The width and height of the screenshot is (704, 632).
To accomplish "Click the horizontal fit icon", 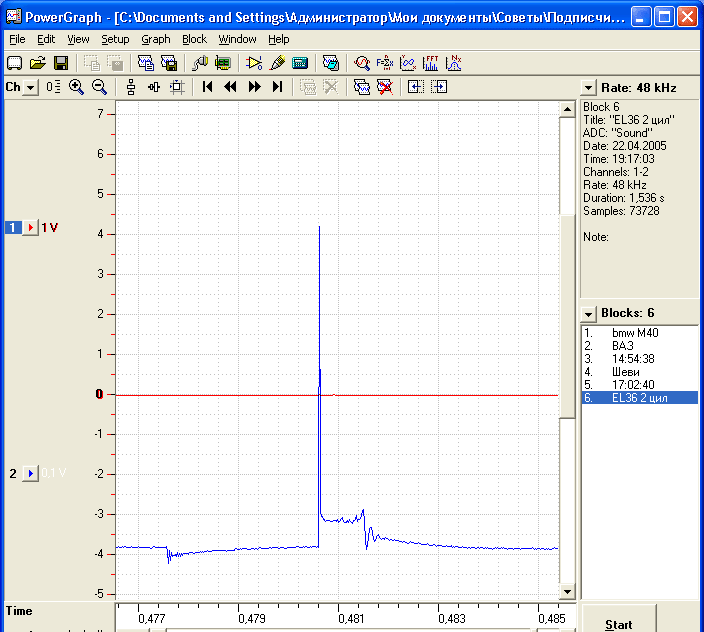I will [x=154, y=87].
